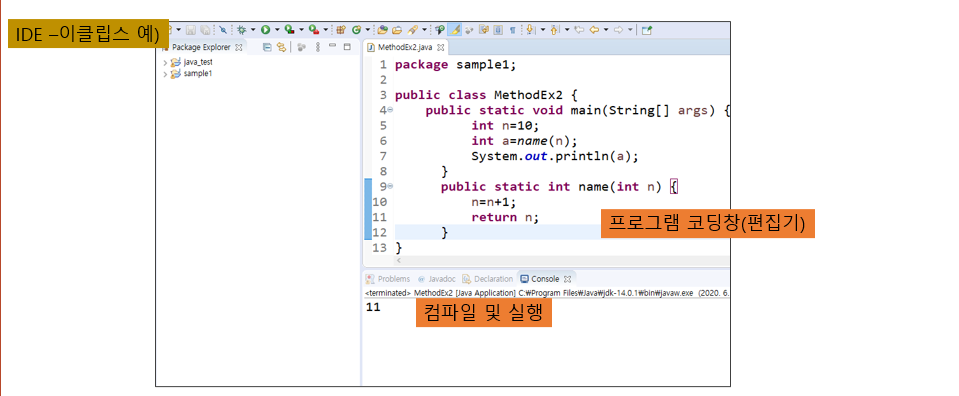Open the New Java Class dropdown arrow
Screen dimensions: 959x396
click(368, 29)
